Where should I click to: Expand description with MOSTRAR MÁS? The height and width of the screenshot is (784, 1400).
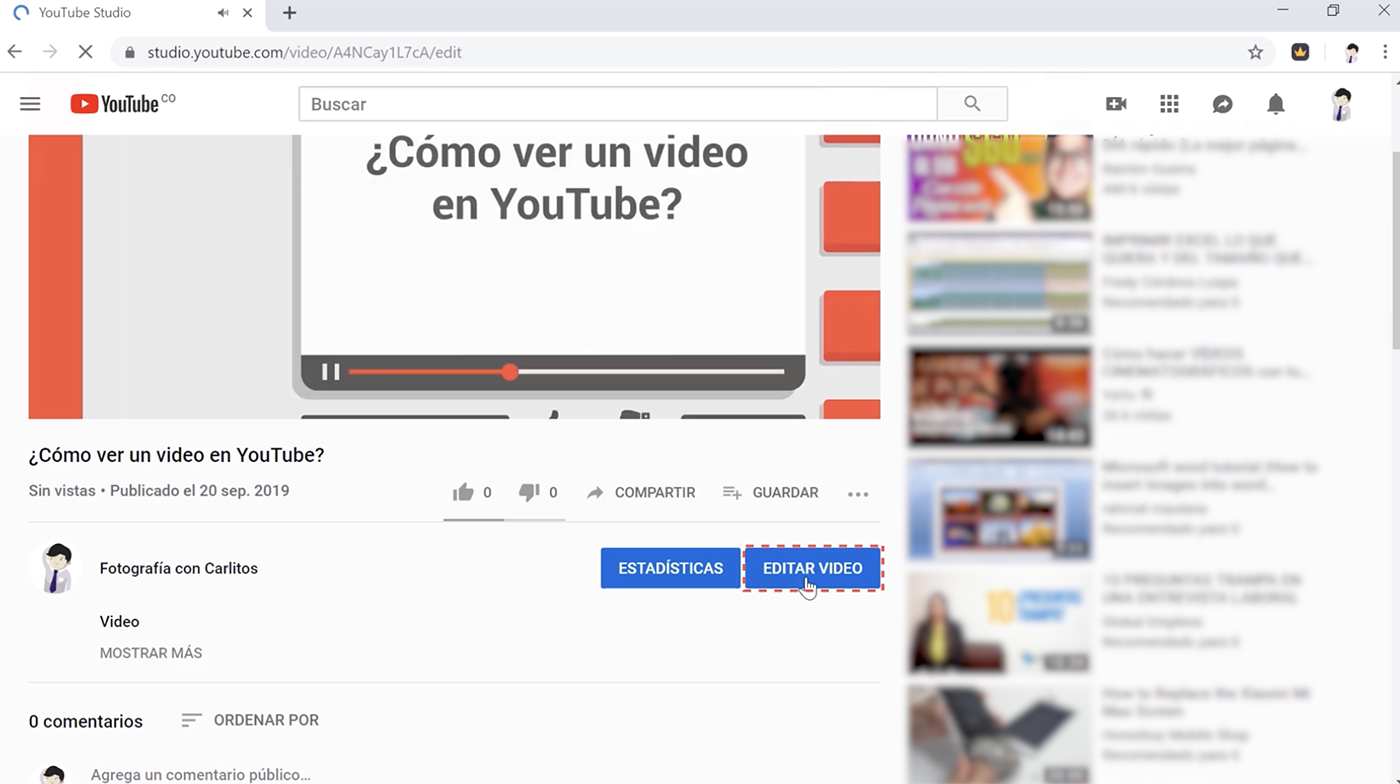coord(151,653)
